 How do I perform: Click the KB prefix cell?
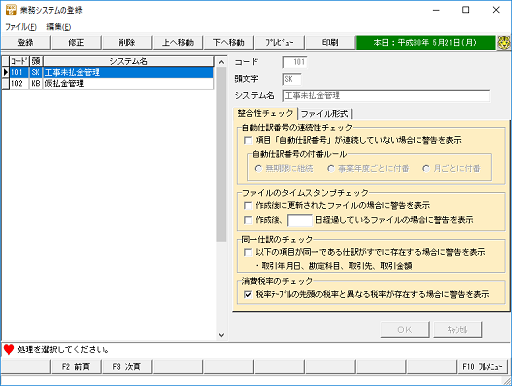click(36, 83)
